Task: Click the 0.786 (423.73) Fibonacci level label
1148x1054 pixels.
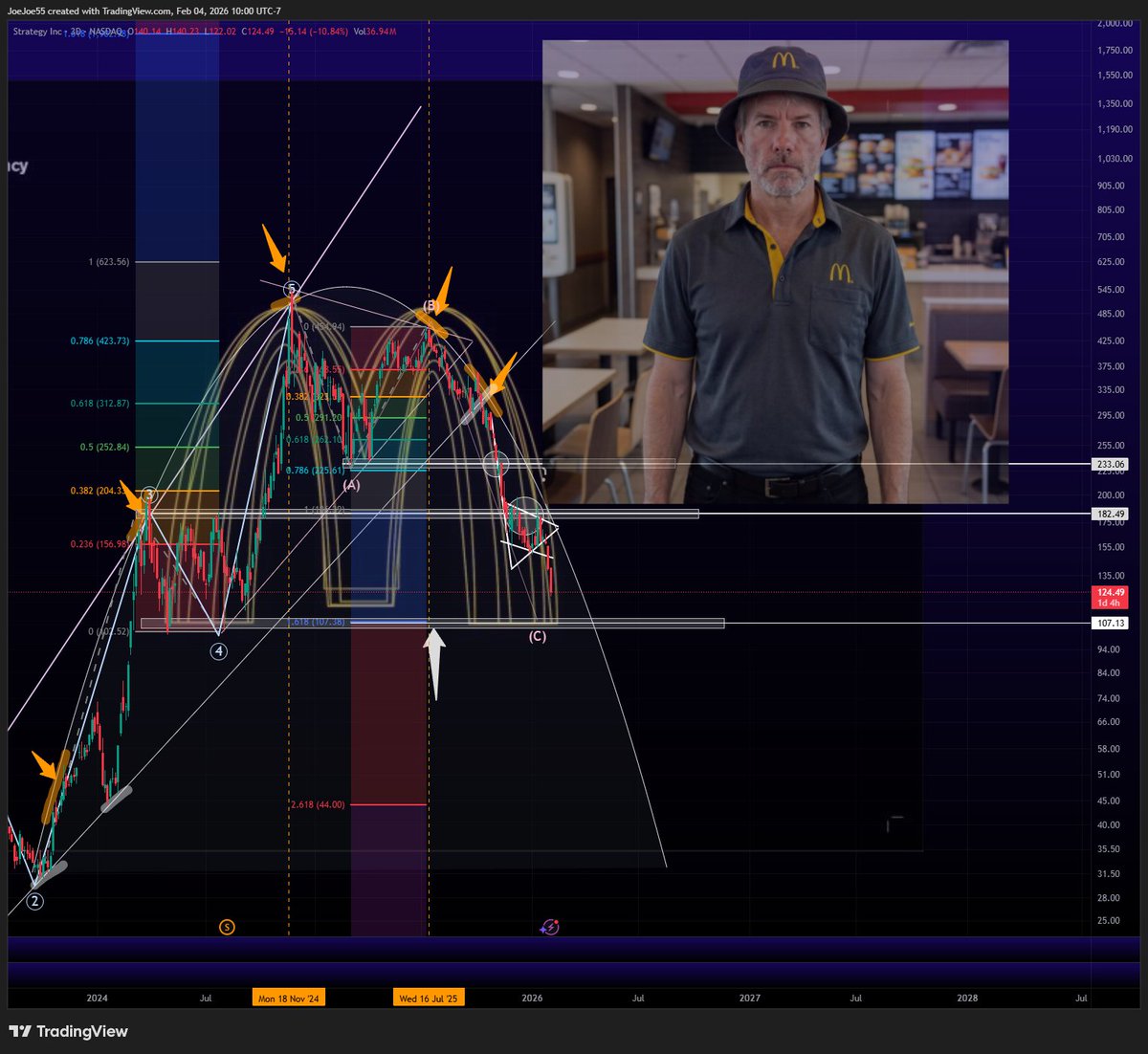Action: click(x=99, y=340)
